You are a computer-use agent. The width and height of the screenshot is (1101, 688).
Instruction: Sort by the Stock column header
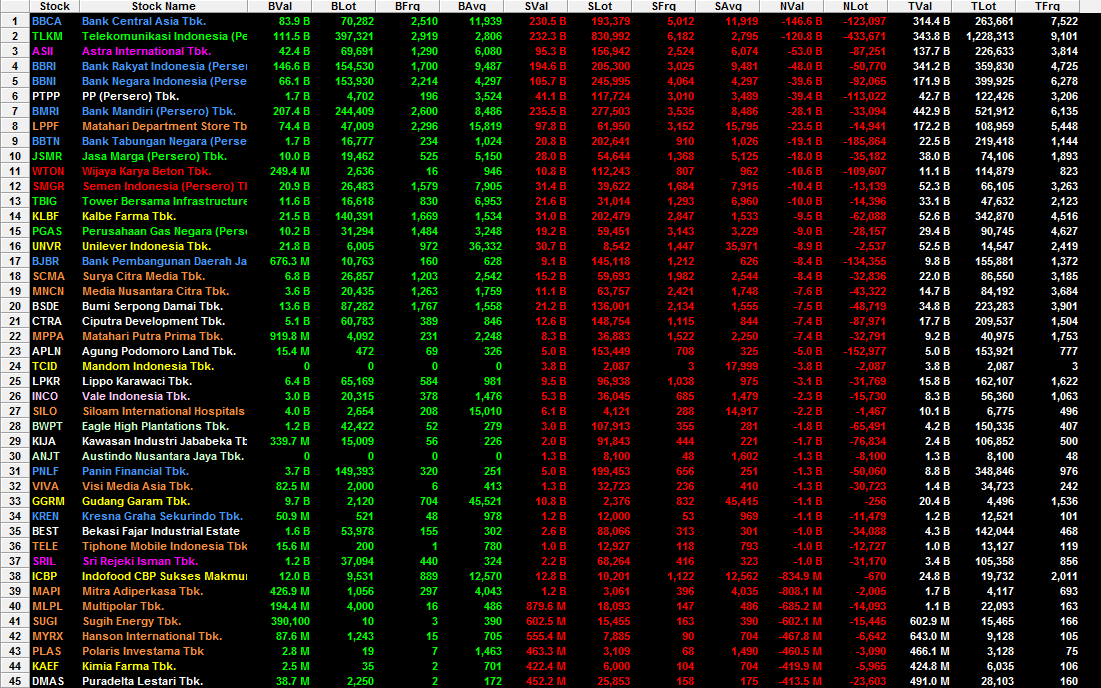[x=54, y=6]
